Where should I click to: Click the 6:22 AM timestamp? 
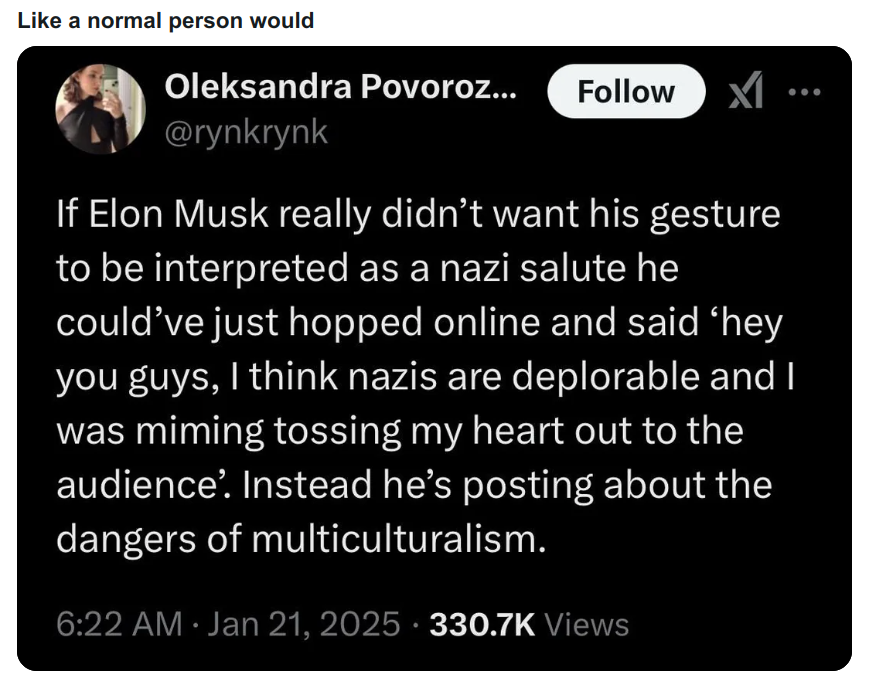pos(119,624)
